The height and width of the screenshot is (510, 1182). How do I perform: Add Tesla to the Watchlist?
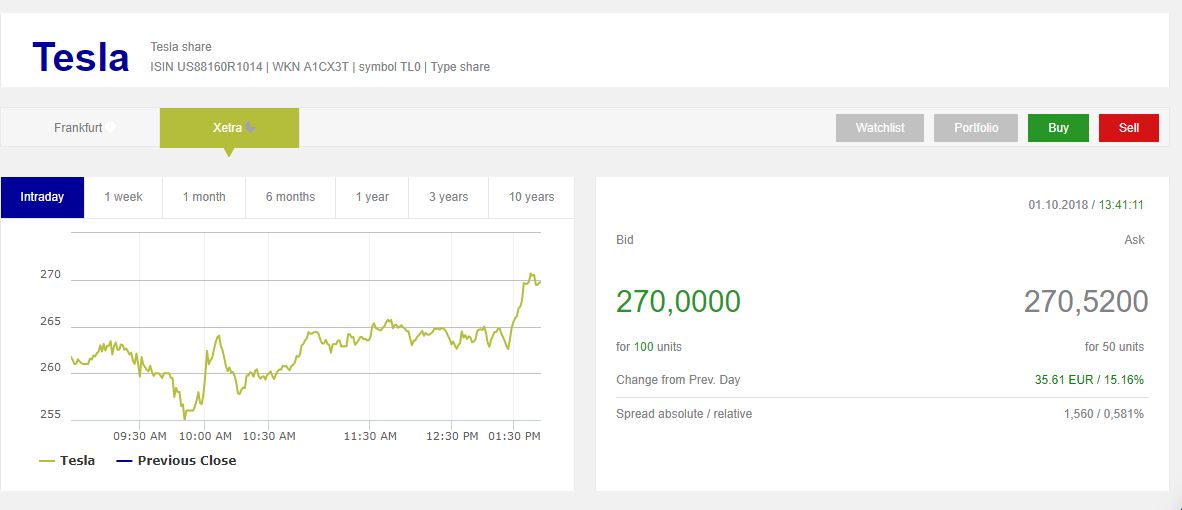pyautogui.click(x=880, y=128)
